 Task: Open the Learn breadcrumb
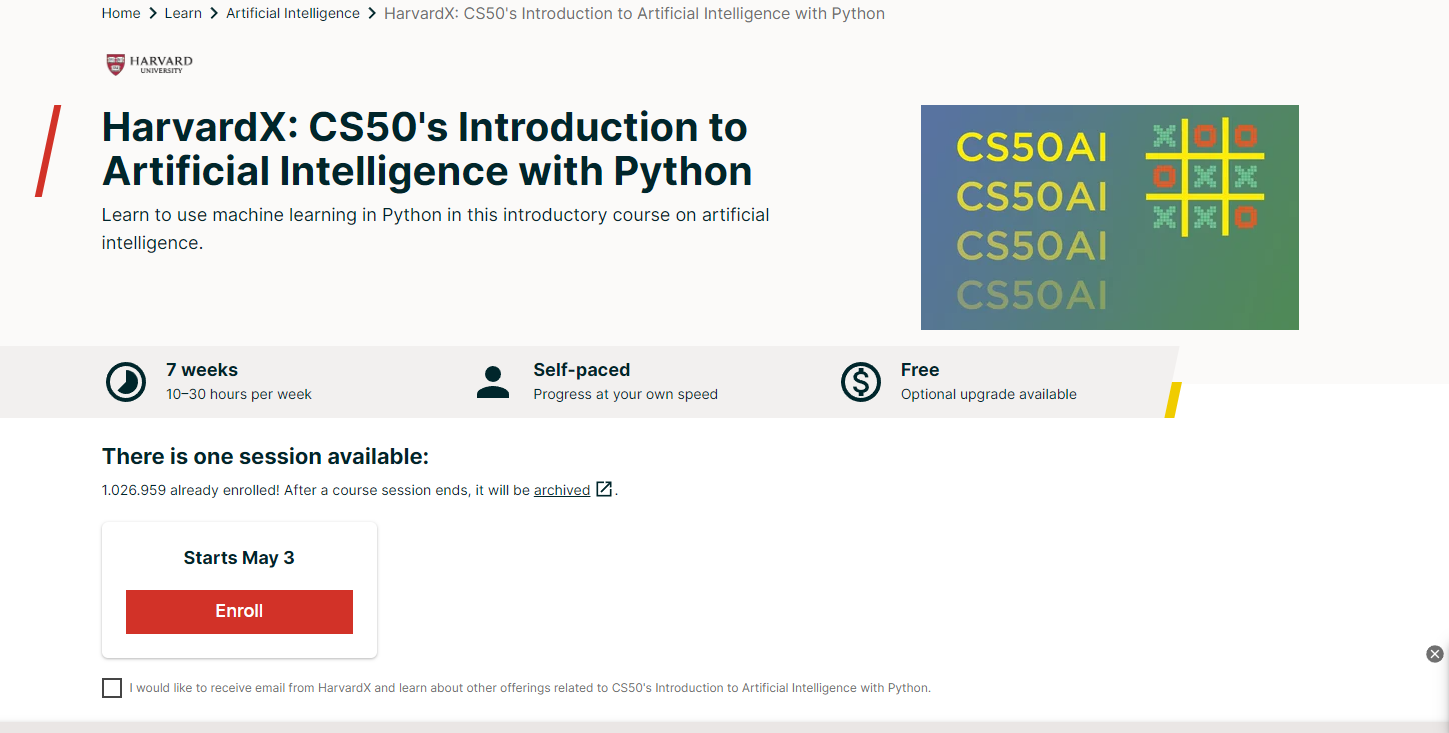pos(183,14)
